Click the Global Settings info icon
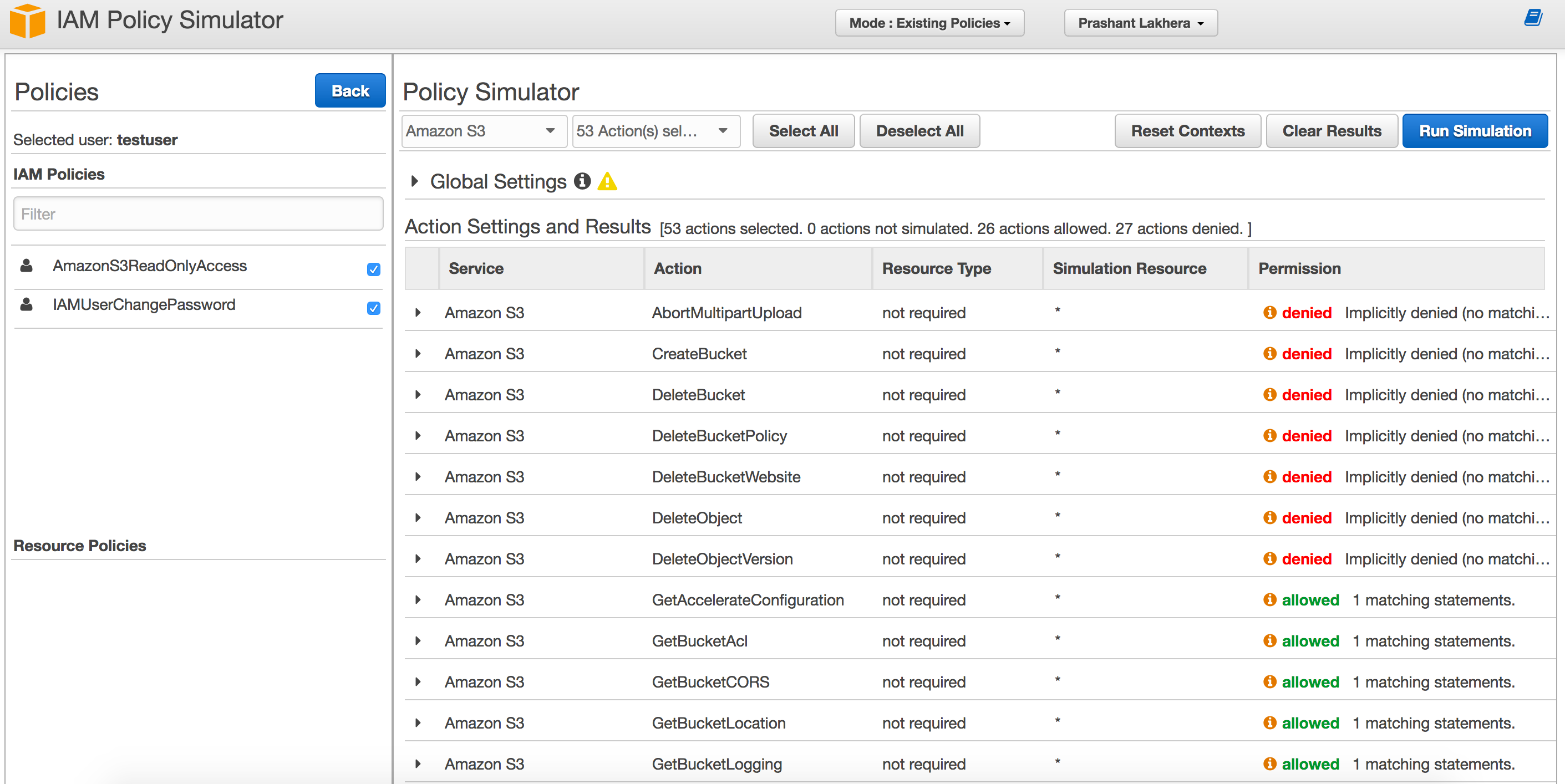Viewport: 1565px width, 784px height. [582, 181]
